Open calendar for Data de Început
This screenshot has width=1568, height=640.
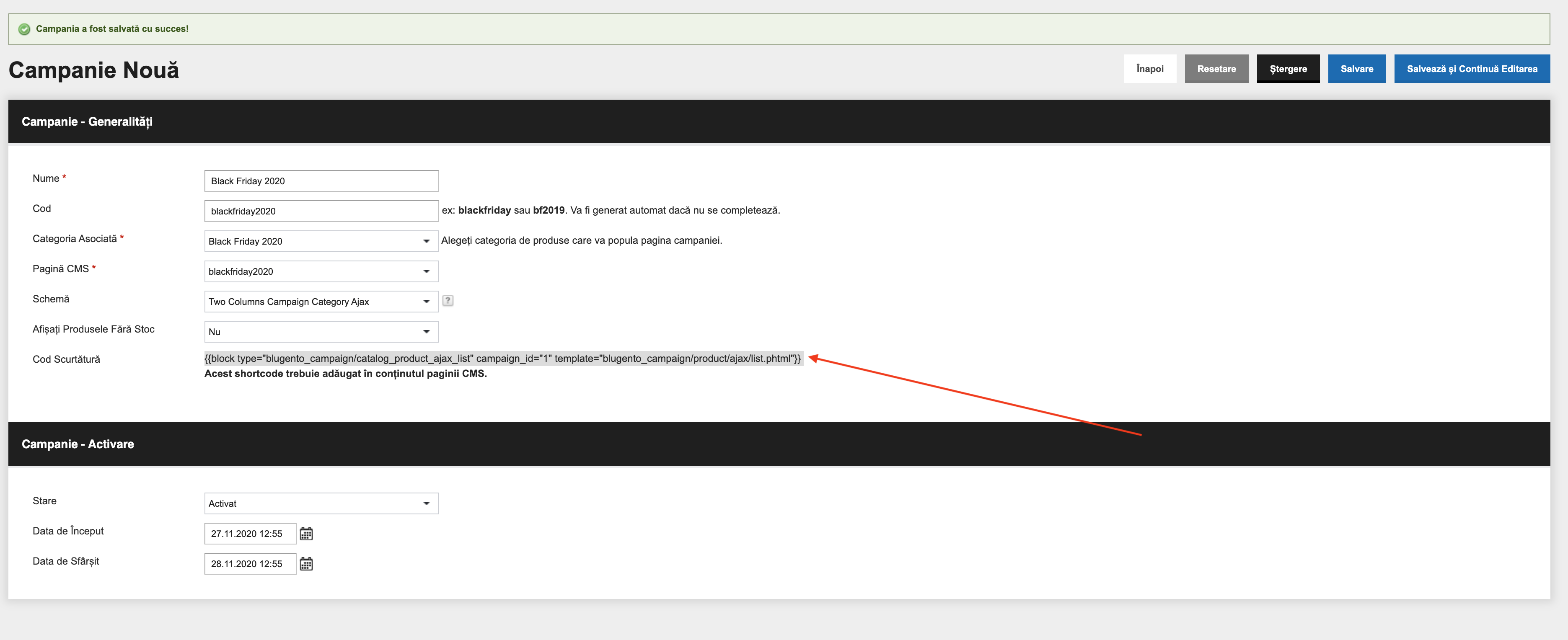306,534
